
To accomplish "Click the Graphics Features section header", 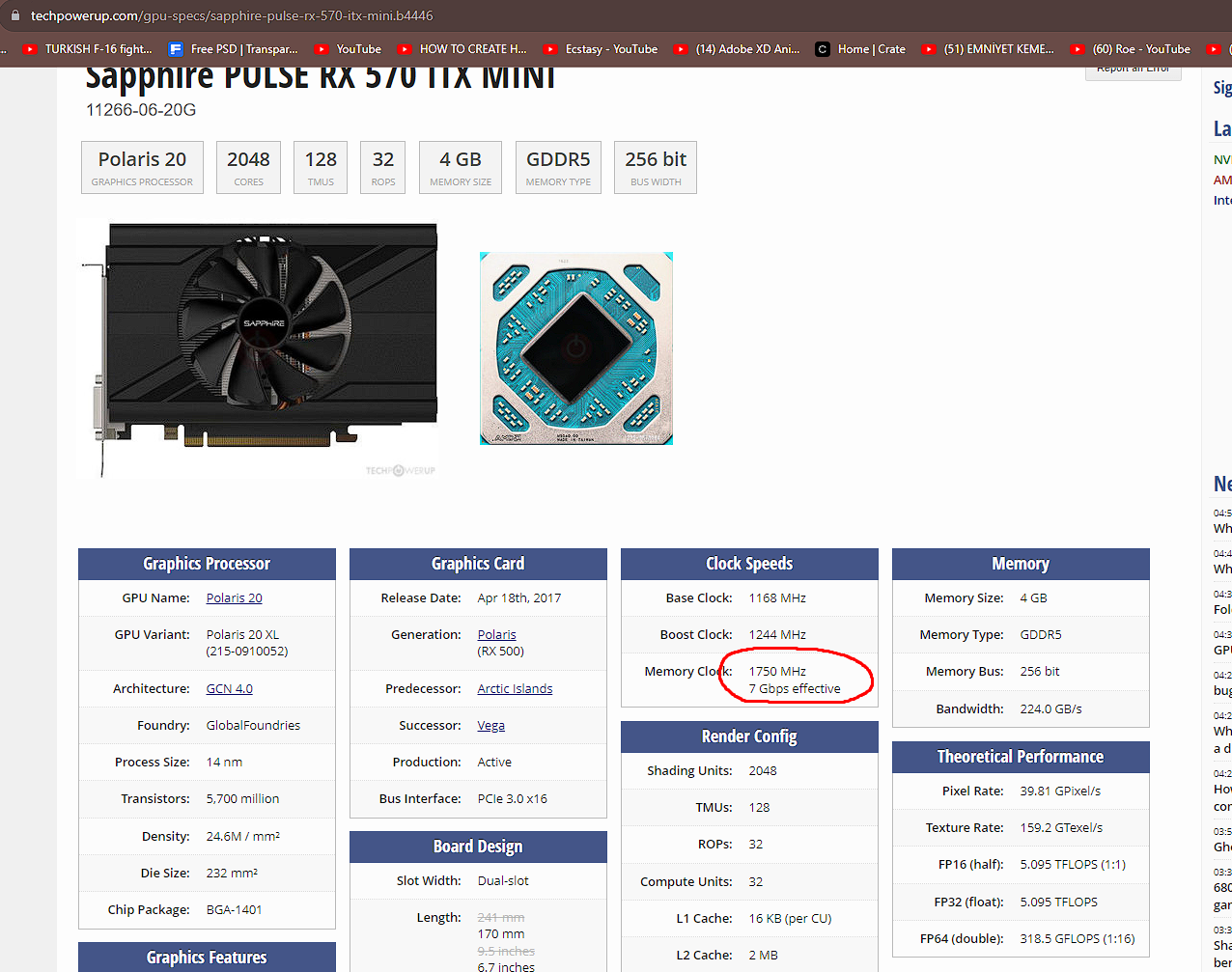I will click(207, 958).
